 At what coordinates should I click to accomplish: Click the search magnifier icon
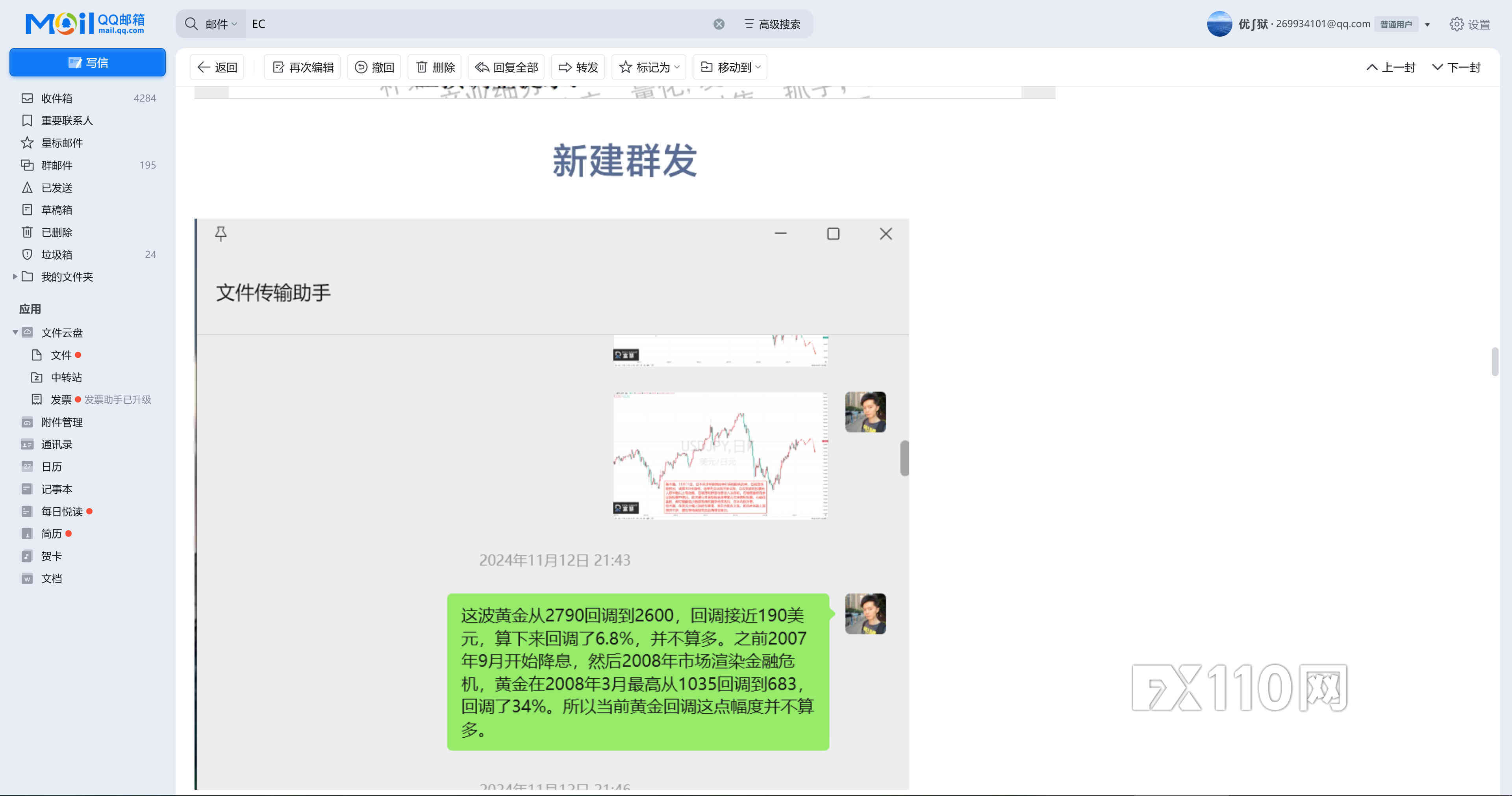coord(191,24)
